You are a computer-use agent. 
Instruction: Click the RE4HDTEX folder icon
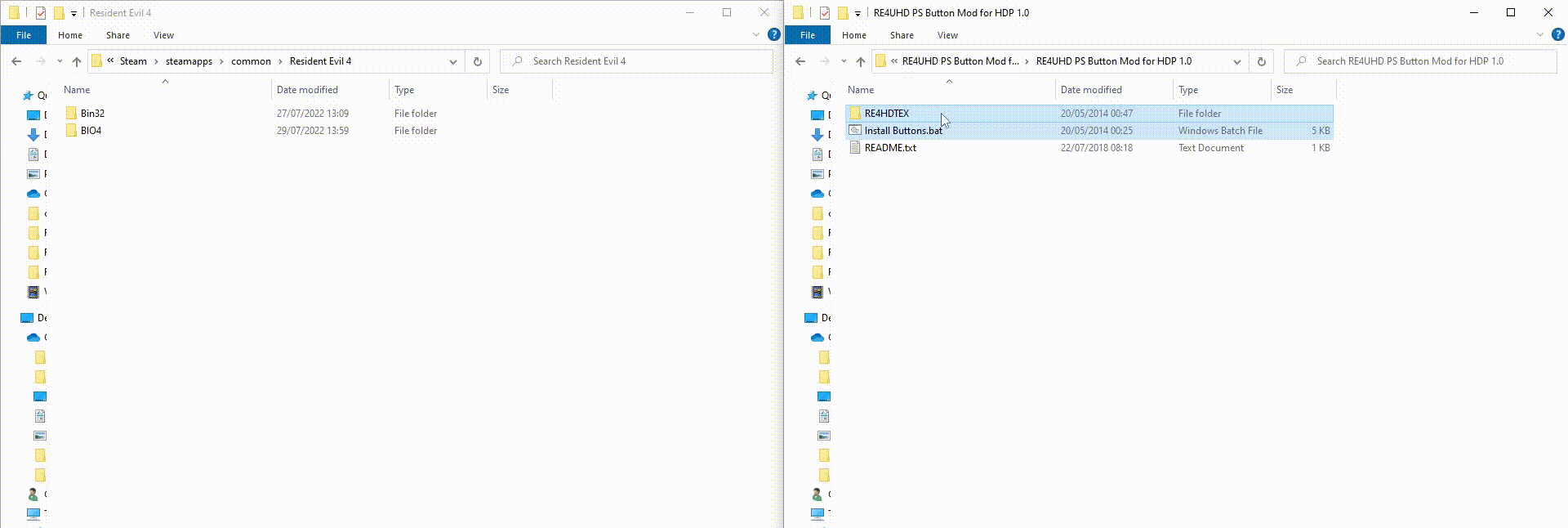click(x=855, y=113)
